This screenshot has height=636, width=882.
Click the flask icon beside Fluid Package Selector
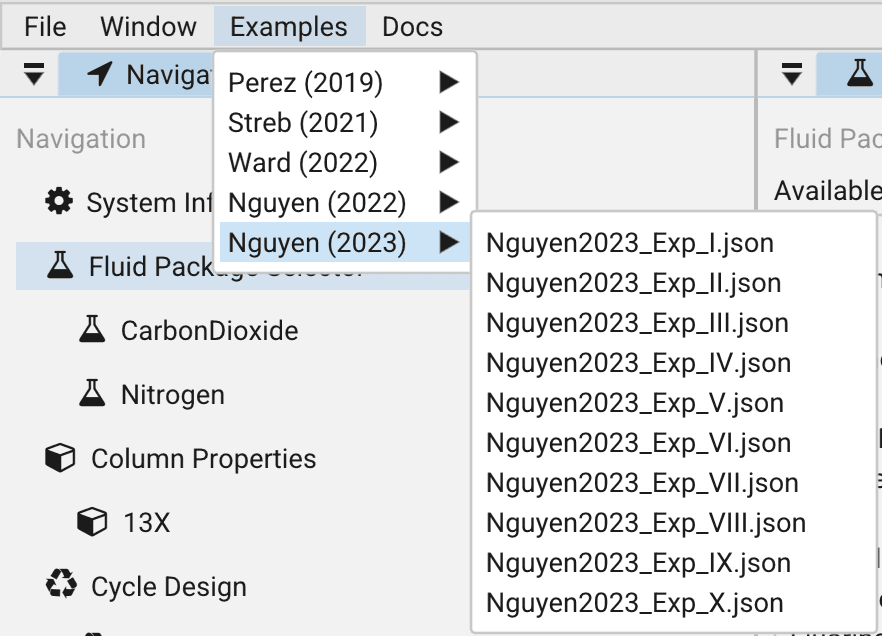pyautogui.click(x=59, y=266)
